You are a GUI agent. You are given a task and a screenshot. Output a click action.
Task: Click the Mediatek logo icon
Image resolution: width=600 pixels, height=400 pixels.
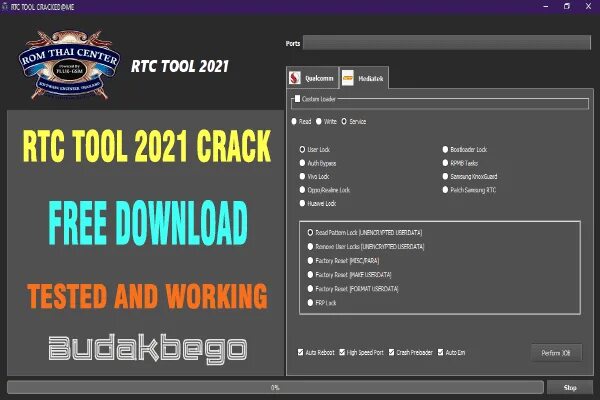347,78
